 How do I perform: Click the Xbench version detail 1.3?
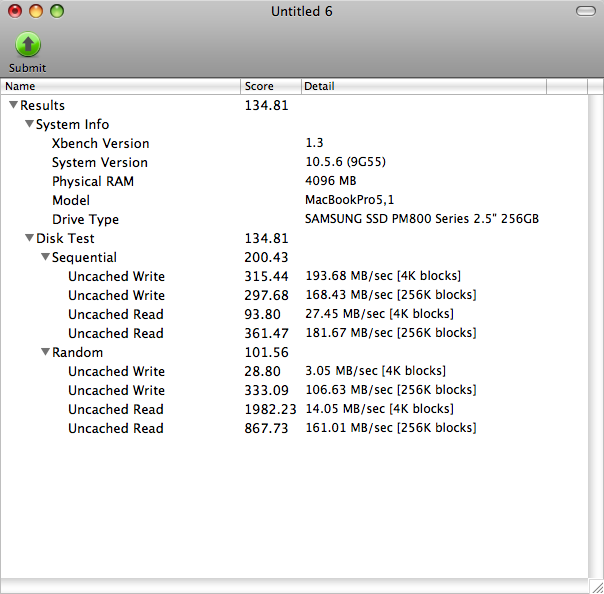pos(314,143)
